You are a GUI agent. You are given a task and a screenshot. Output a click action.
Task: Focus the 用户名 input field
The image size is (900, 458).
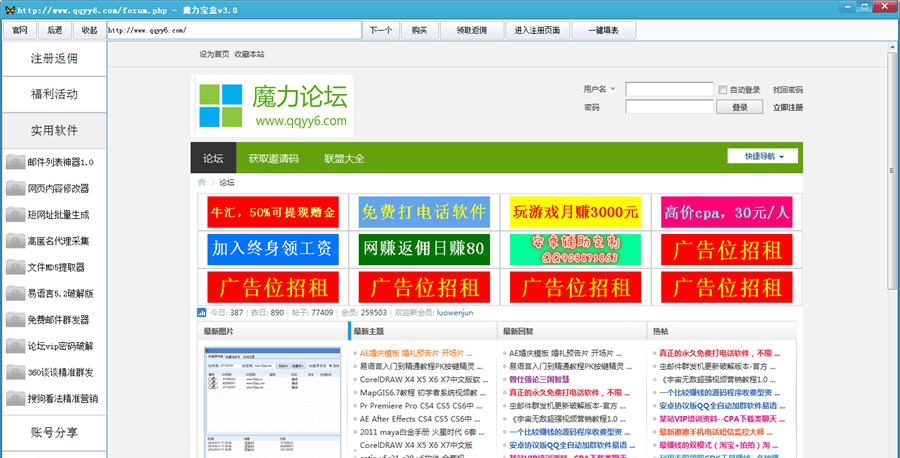click(x=669, y=90)
